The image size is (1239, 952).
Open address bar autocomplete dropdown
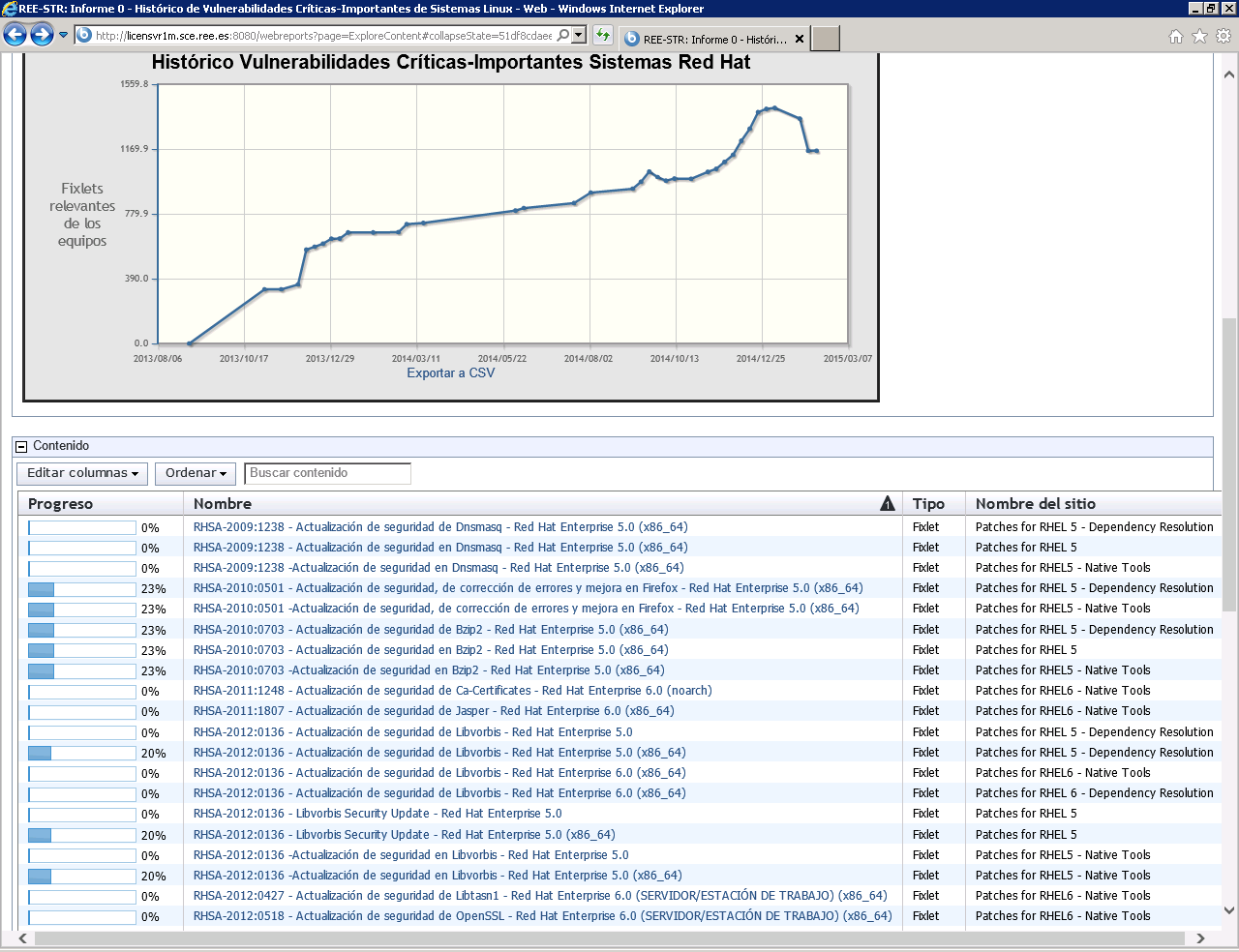coord(579,36)
